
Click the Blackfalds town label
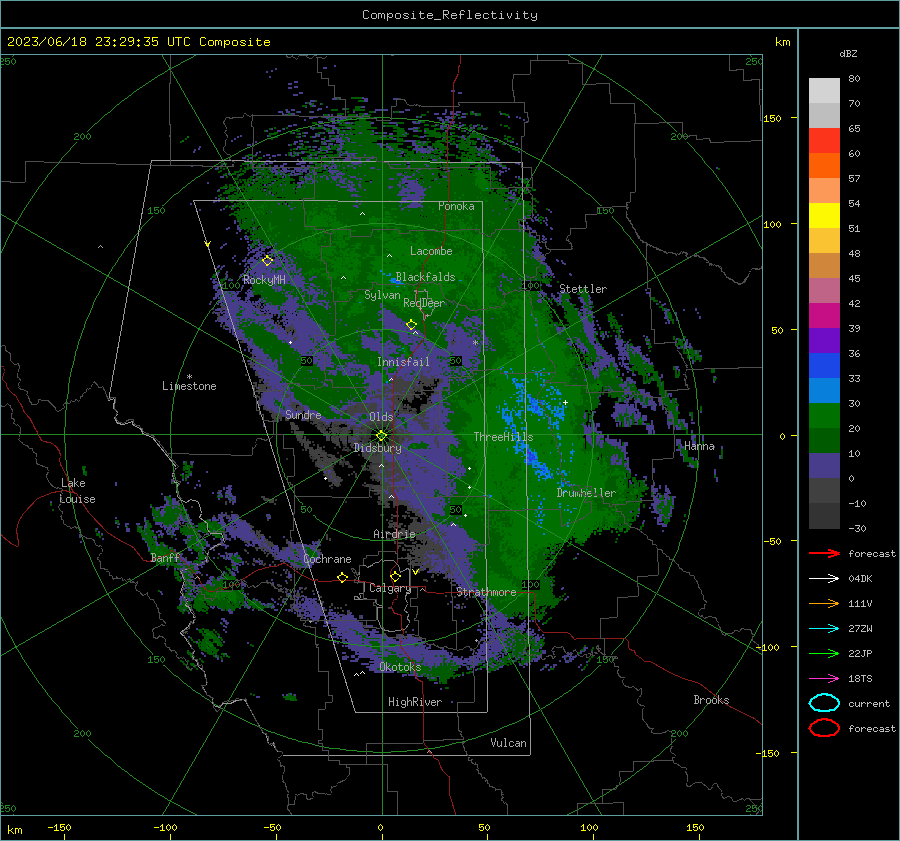[x=425, y=277]
